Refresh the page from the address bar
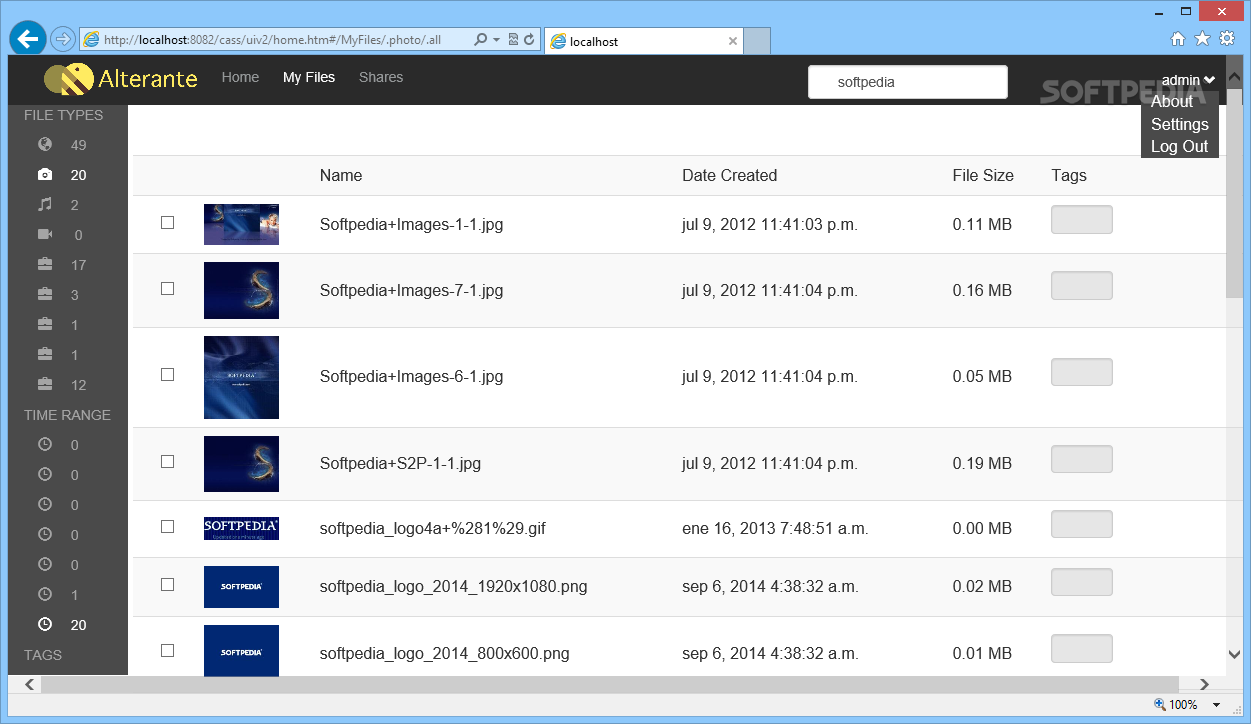 529,40
